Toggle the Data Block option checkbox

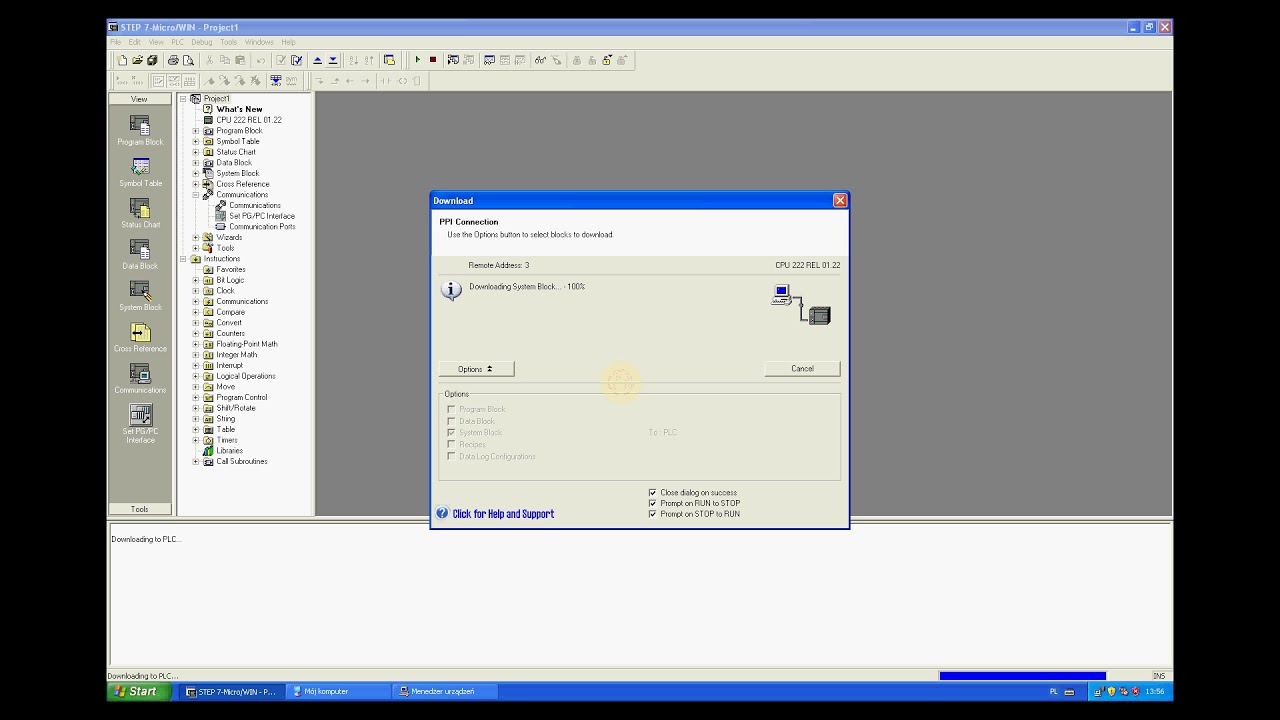coord(451,421)
